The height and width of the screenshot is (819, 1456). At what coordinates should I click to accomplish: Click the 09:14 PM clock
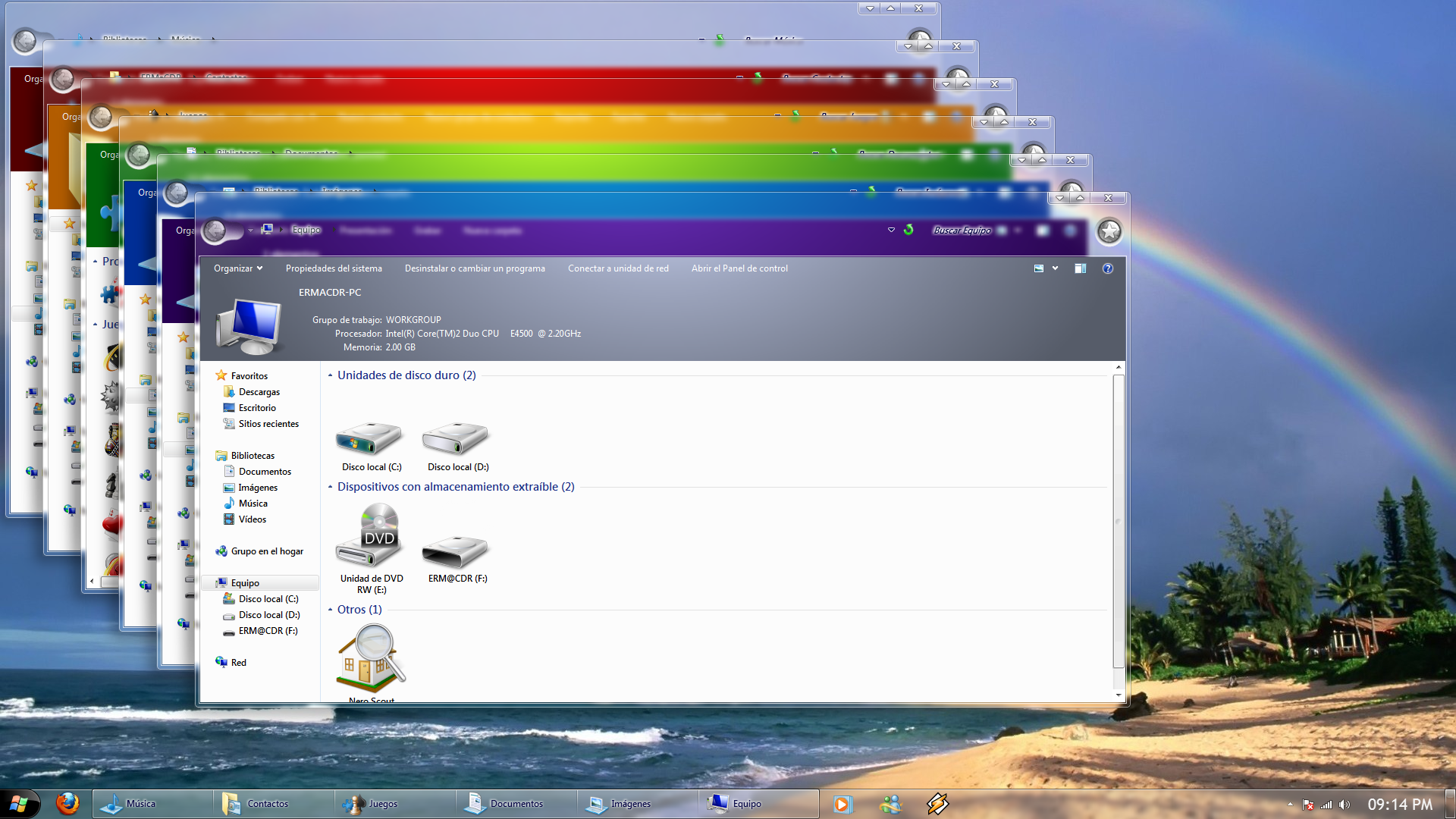tap(1400, 805)
